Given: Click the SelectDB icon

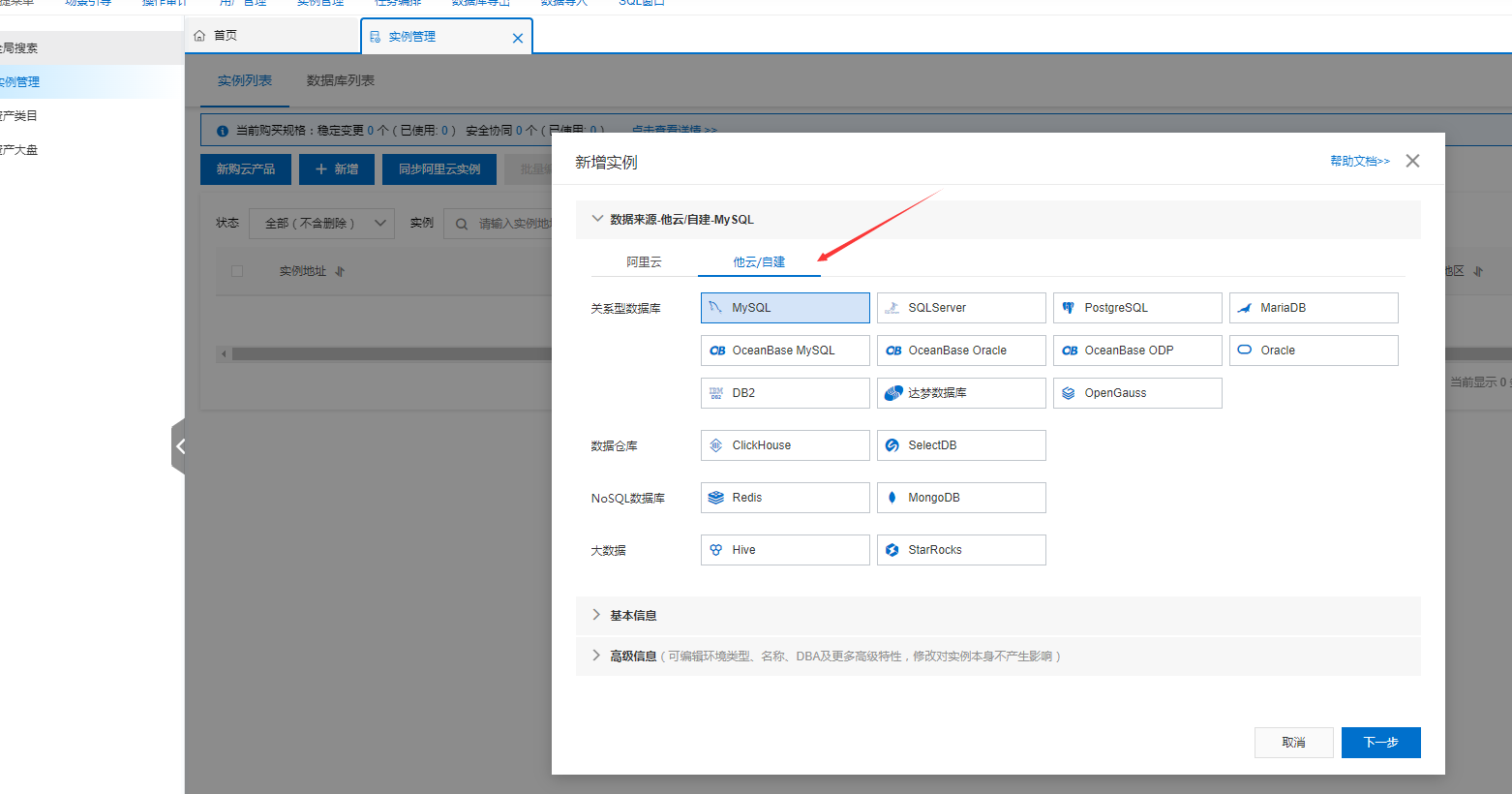Looking at the screenshot, I should click(x=892, y=445).
